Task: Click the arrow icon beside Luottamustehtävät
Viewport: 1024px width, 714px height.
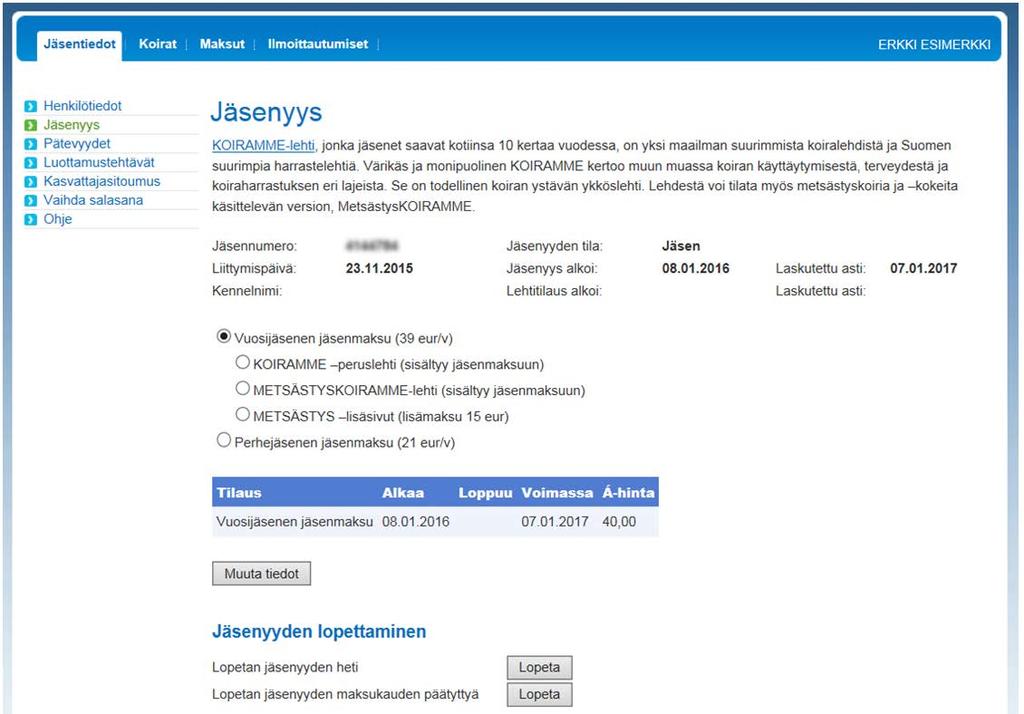Action: point(31,163)
